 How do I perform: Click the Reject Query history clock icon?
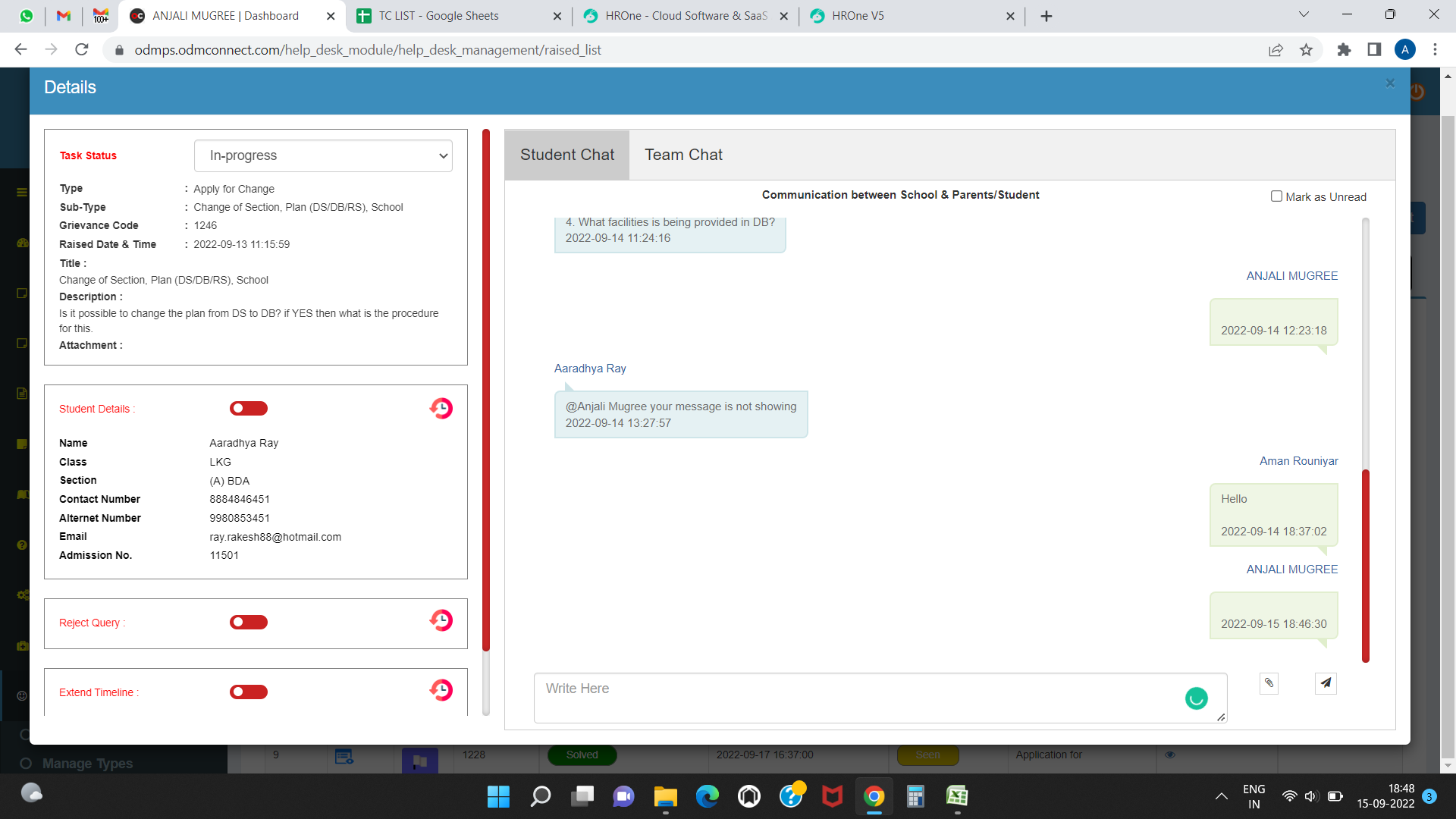click(x=441, y=621)
